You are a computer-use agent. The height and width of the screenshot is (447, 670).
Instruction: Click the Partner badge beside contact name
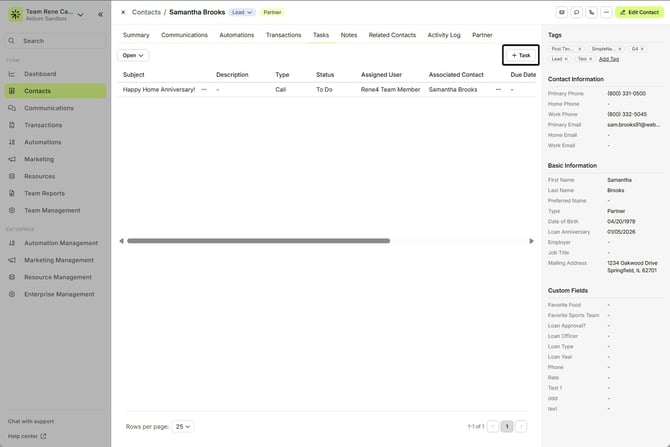pos(272,12)
